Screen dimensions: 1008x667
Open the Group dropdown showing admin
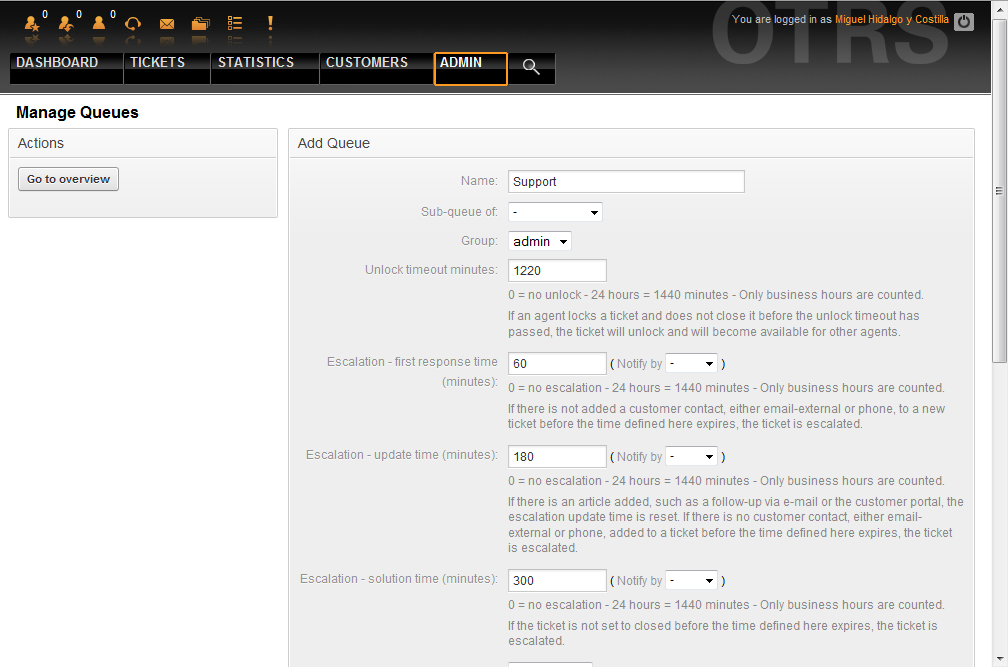pyautogui.click(x=540, y=241)
